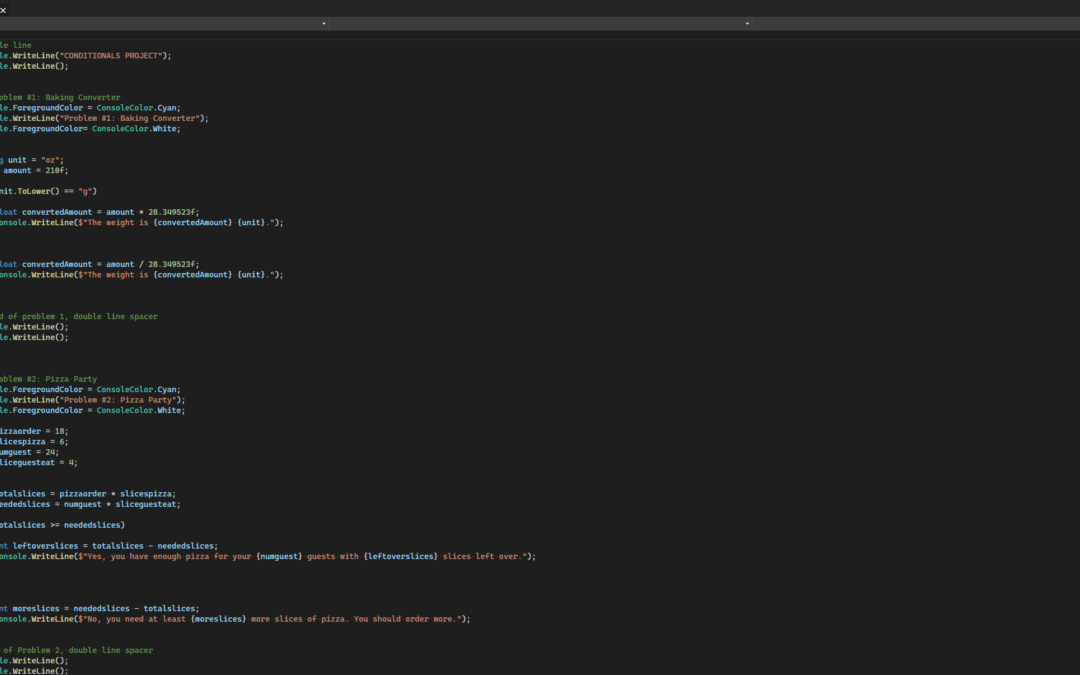Click the line amount = 210f;
The image size is (1080, 675).
pos(34,171)
